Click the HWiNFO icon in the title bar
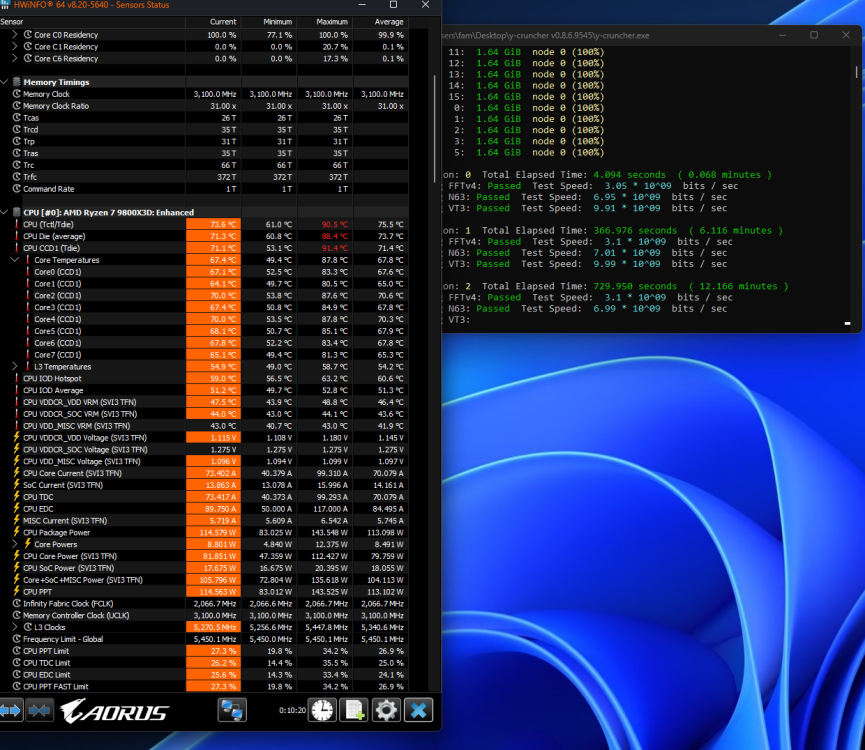865x750 pixels. click(8, 5)
